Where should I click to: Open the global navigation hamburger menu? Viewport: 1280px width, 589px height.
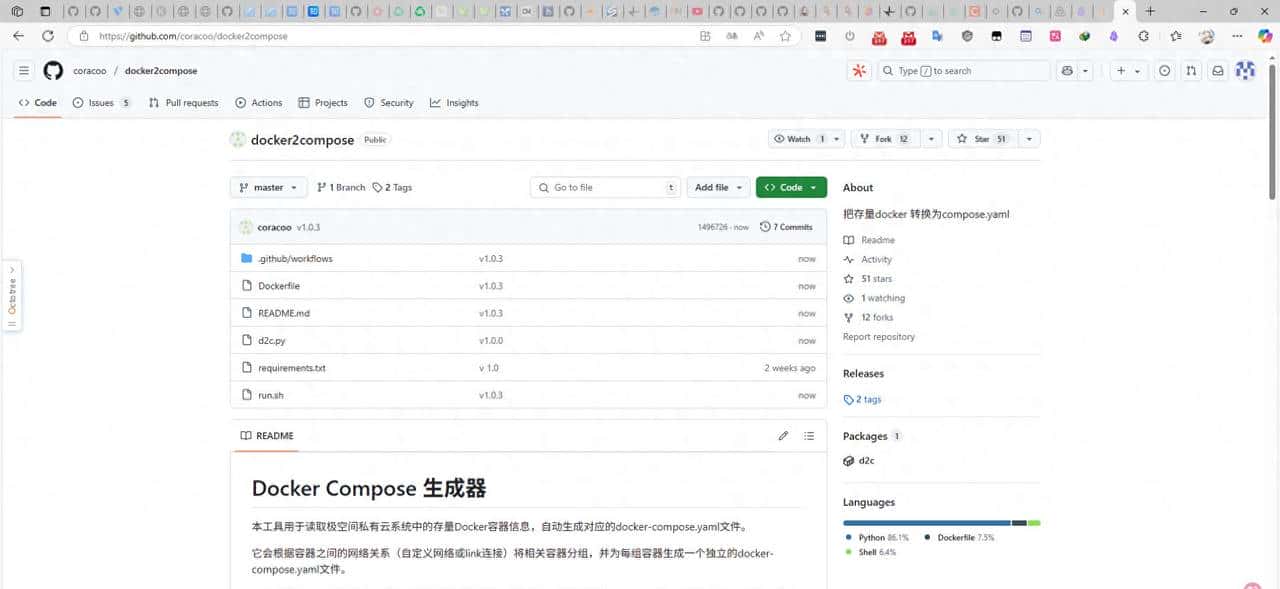[23, 70]
